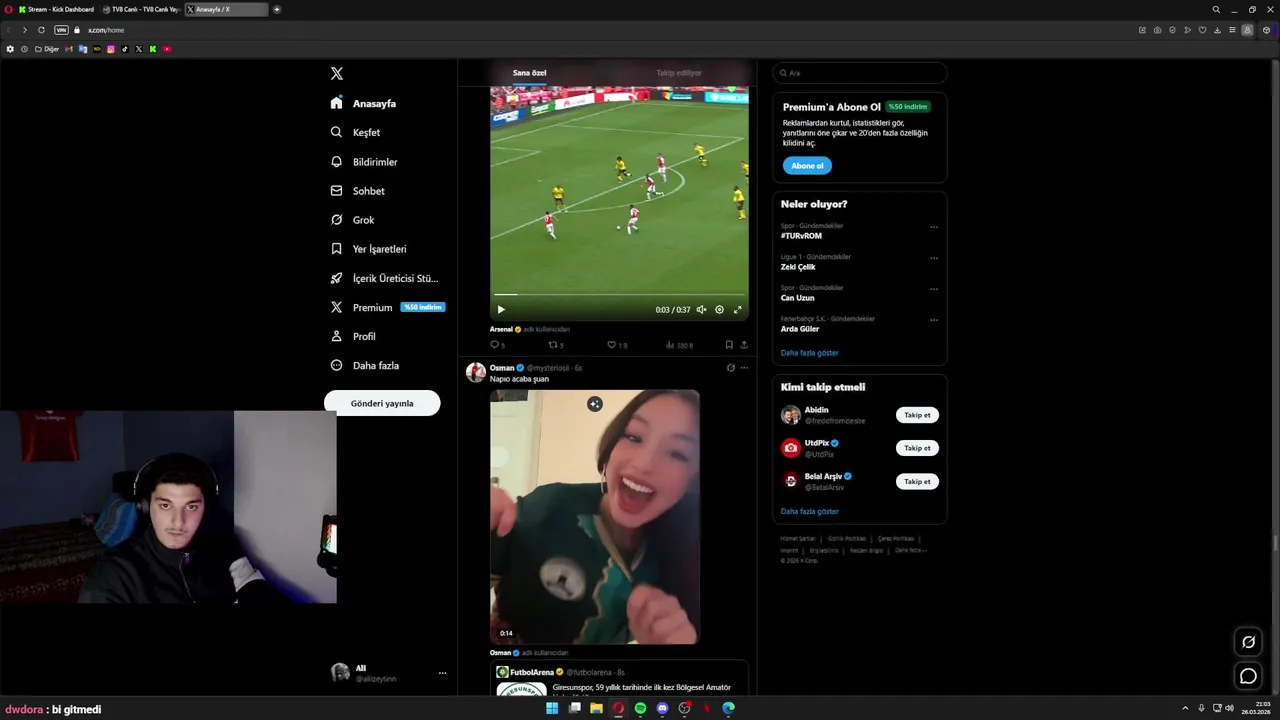This screenshot has width=1280, height=720.
Task: Seek on the Arsenal video progress bar
Action: [619, 295]
